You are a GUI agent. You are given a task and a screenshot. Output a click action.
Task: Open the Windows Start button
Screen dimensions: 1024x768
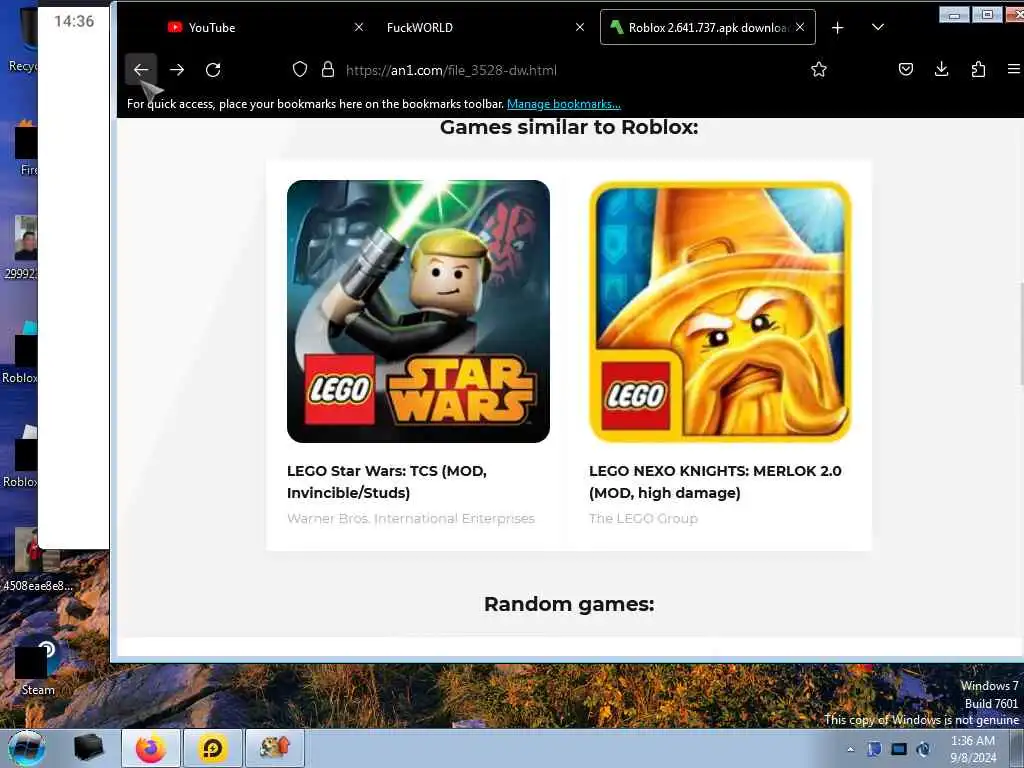coord(27,748)
